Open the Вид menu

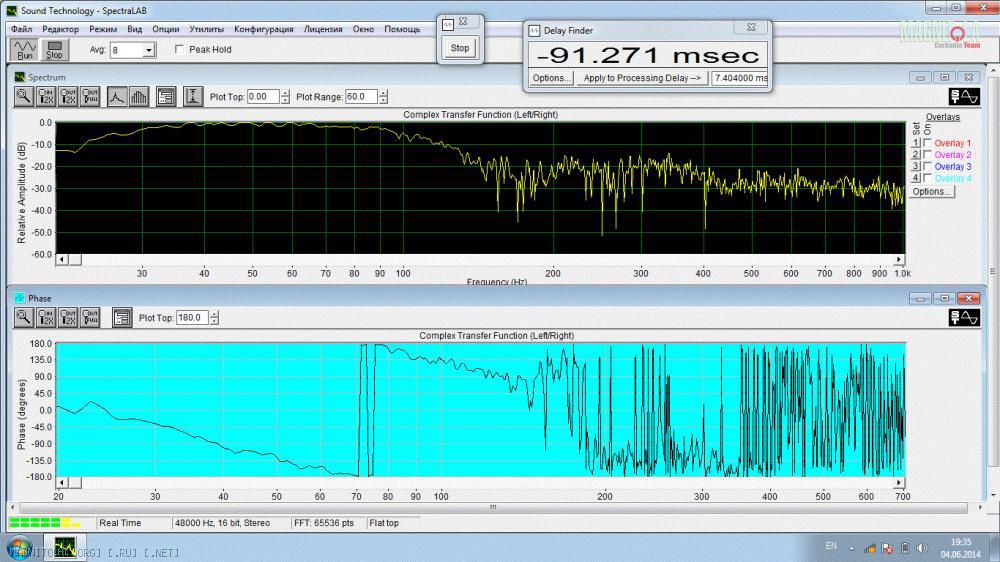[x=135, y=29]
